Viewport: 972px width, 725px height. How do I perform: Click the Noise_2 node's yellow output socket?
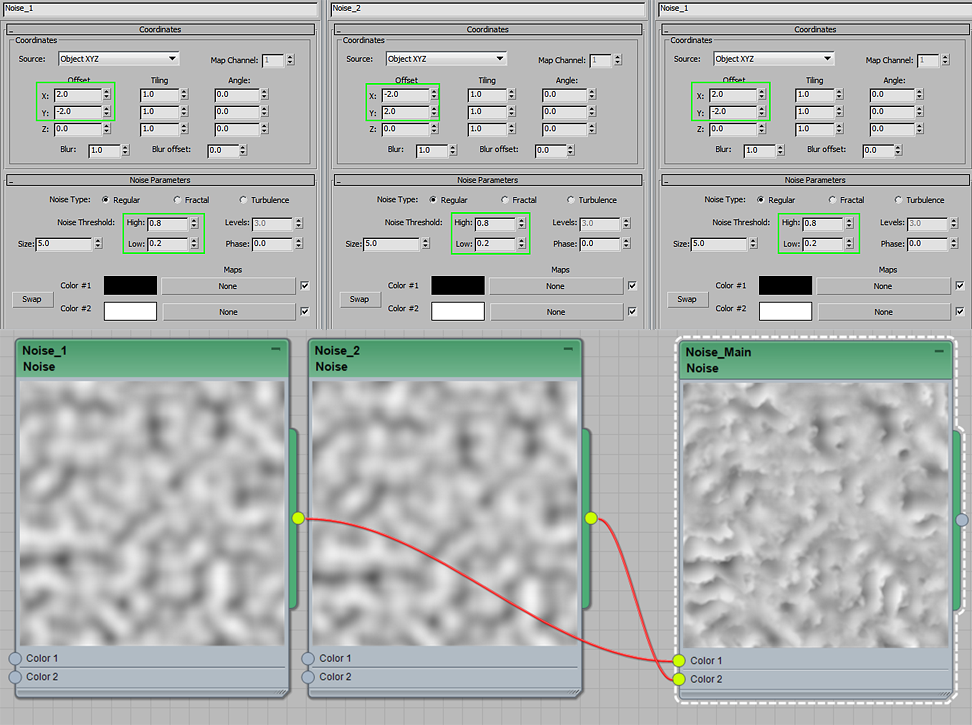591,518
